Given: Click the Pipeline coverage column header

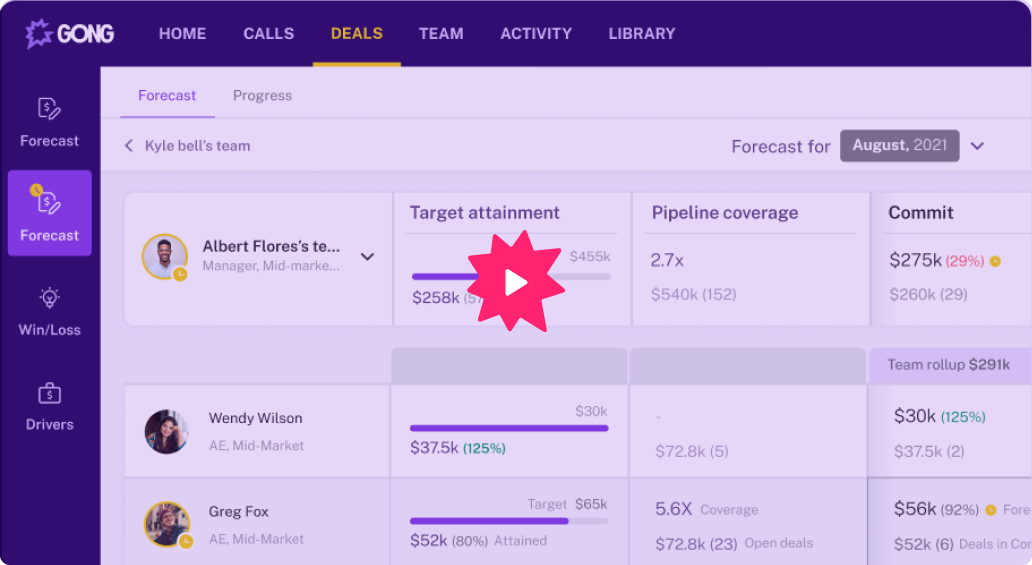Looking at the screenshot, I should [x=725, y=213].
